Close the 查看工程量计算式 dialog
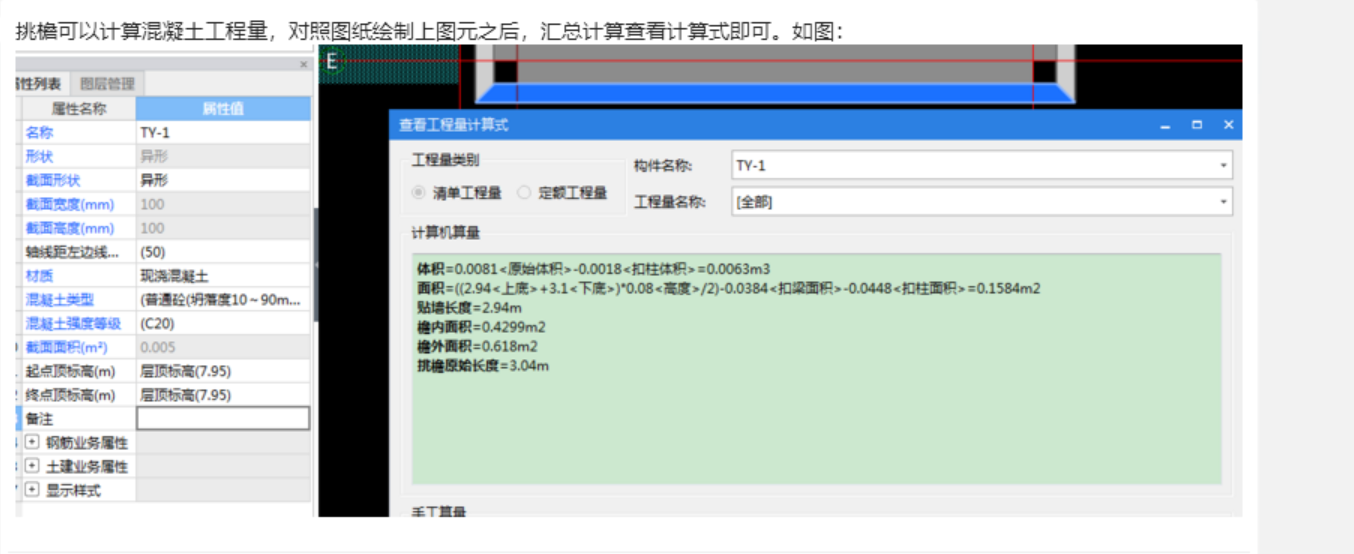The image size is (1354, 554). click(x=1229, y=126)
